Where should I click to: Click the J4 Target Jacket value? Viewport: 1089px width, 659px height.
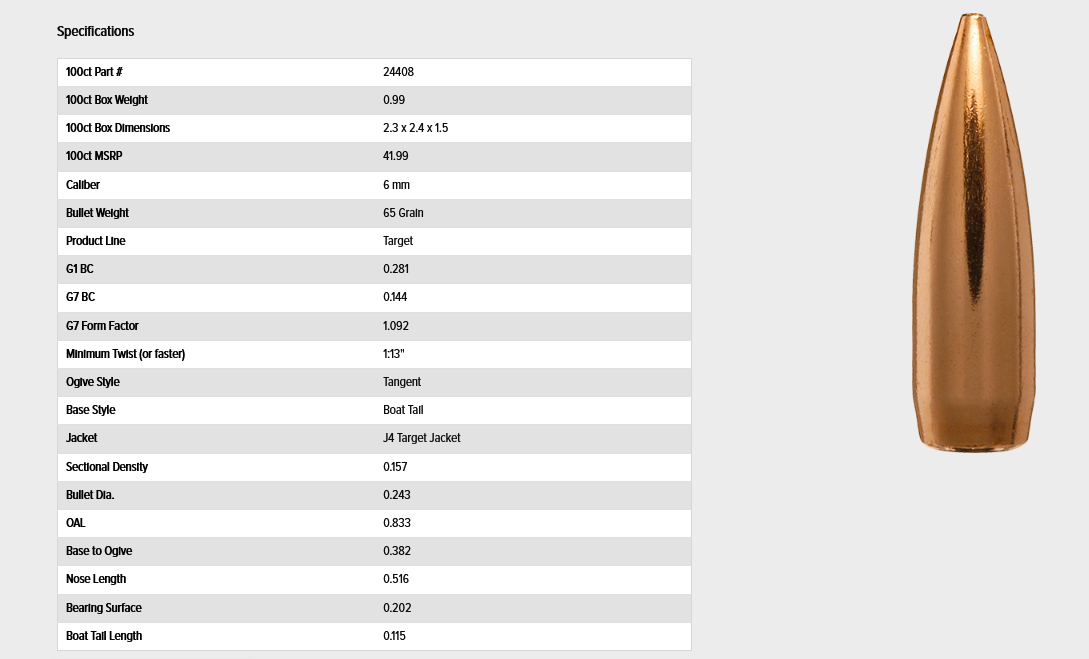coord(422,437)
